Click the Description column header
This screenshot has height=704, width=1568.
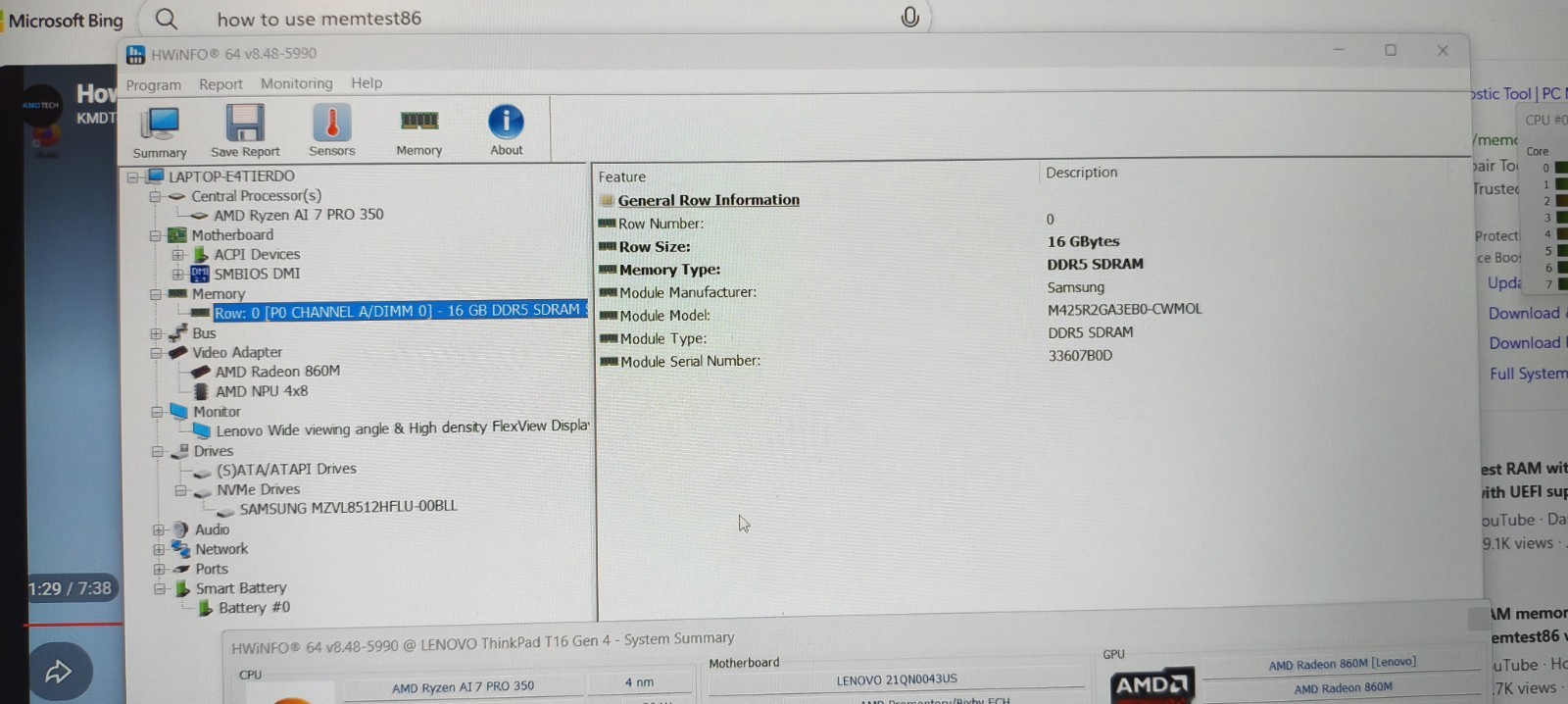coord(1081,173)
